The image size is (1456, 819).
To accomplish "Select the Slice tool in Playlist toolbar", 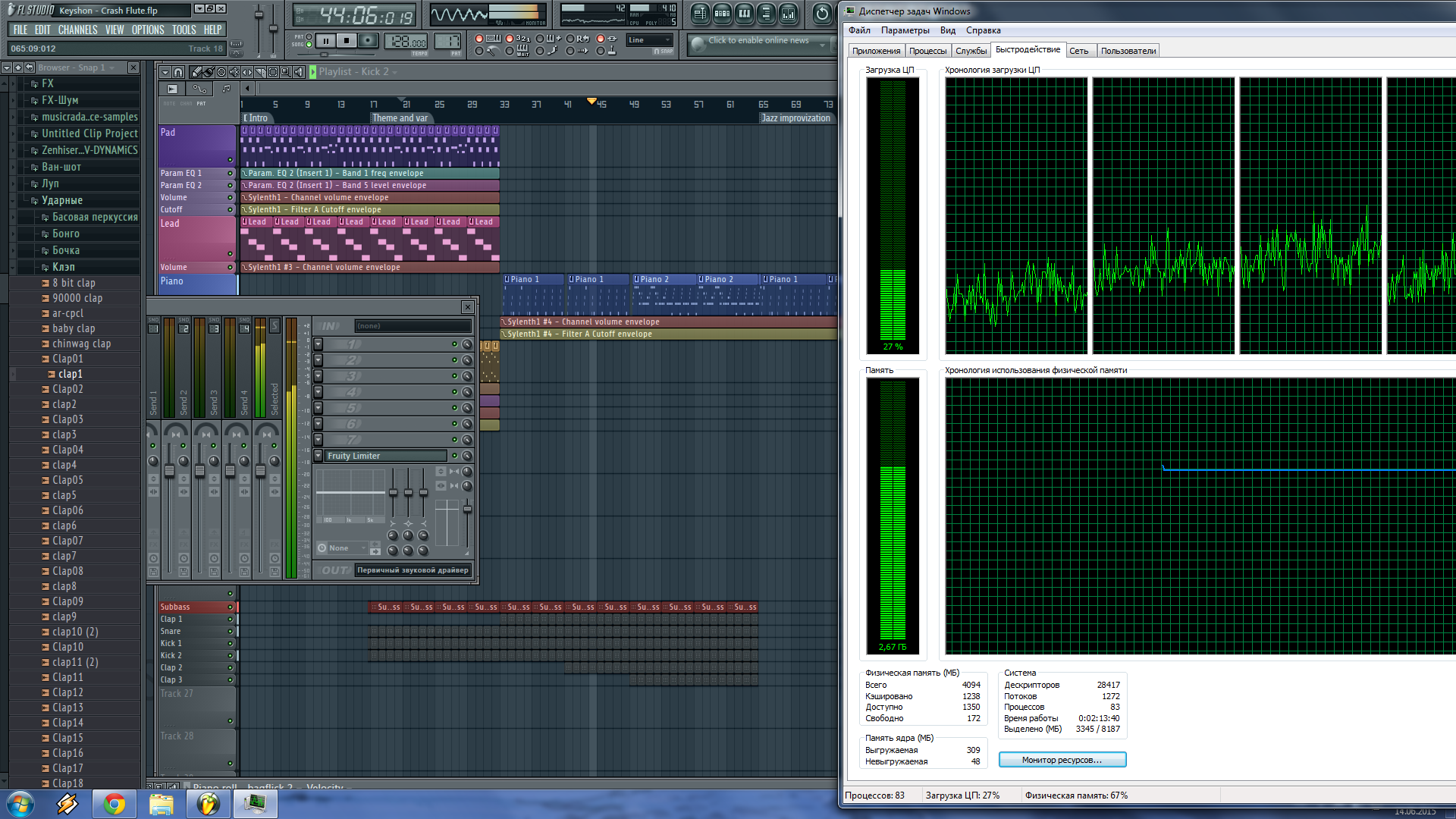I will tap(260, 72).
